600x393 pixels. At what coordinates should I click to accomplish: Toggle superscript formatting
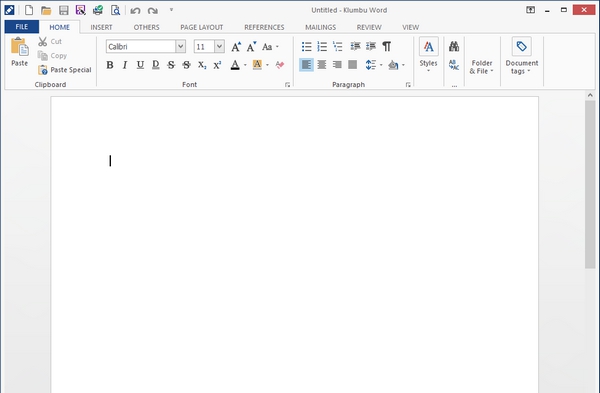[217, 65]
